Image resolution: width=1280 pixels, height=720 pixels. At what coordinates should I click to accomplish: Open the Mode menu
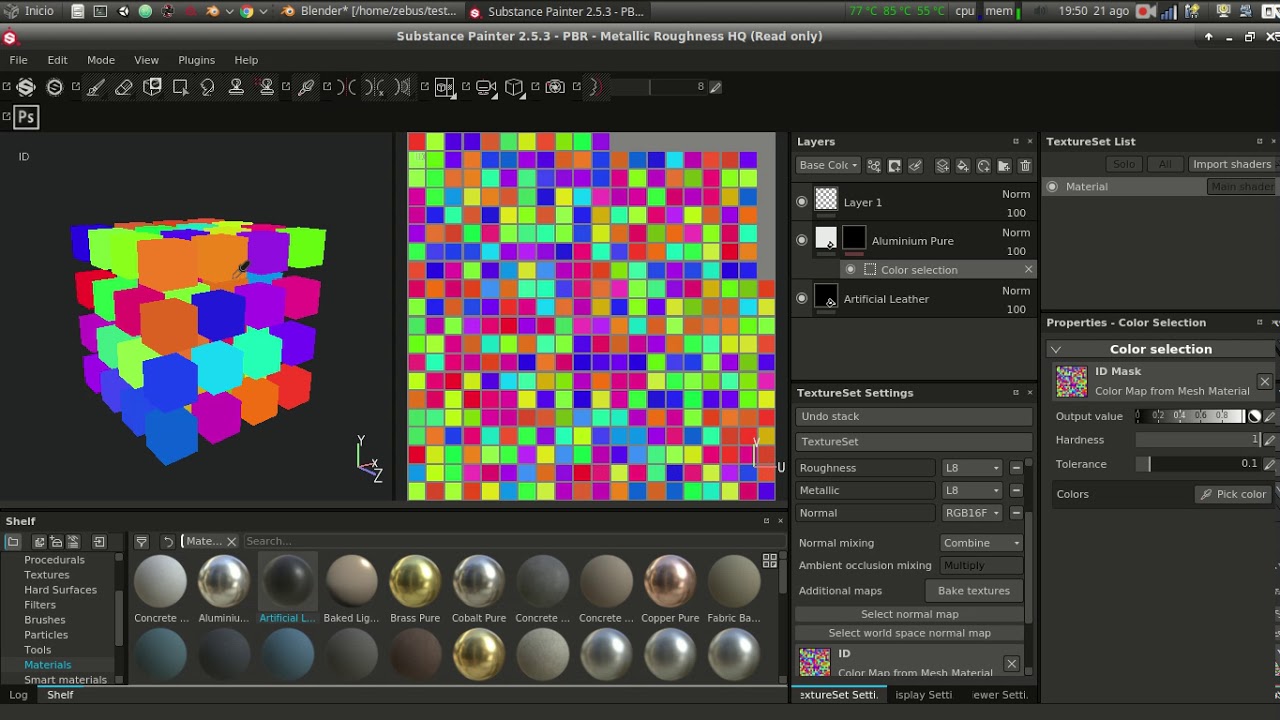[x=101, y=60]
